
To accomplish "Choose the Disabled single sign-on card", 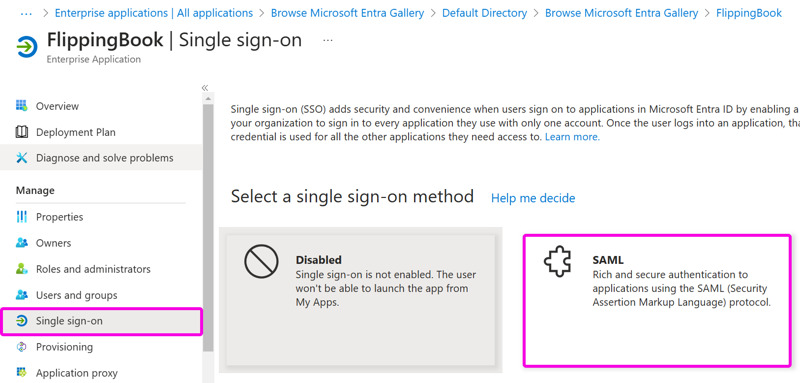I will click(x=361, y=300).
